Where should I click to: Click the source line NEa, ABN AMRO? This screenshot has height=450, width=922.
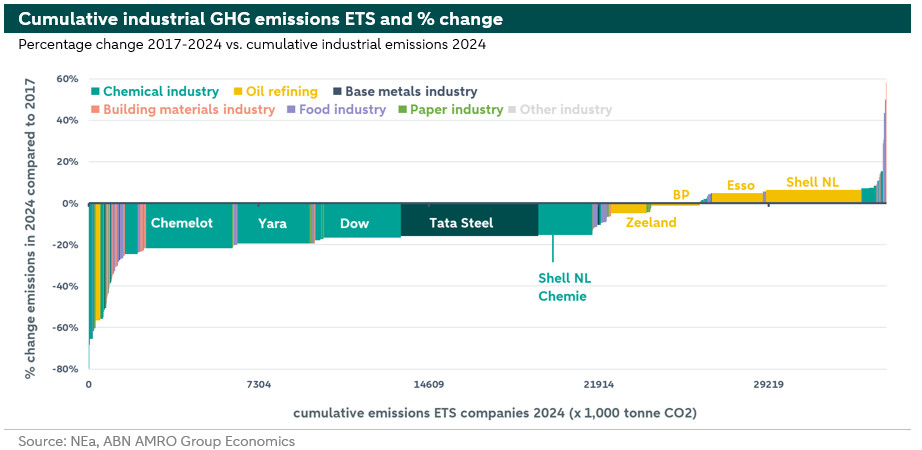tap(156, 441)
